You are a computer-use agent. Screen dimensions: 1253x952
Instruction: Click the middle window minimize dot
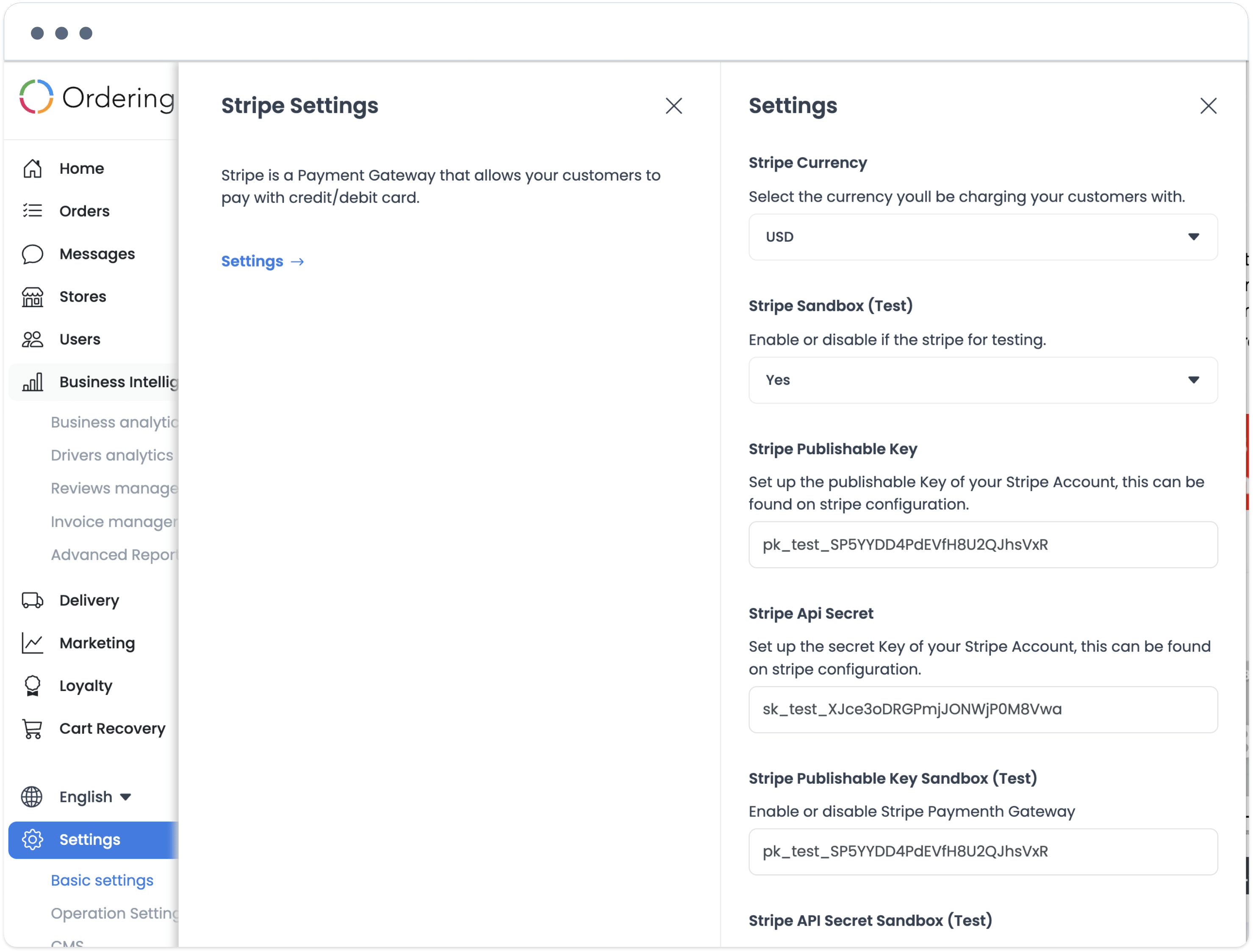tap(62, 33)
